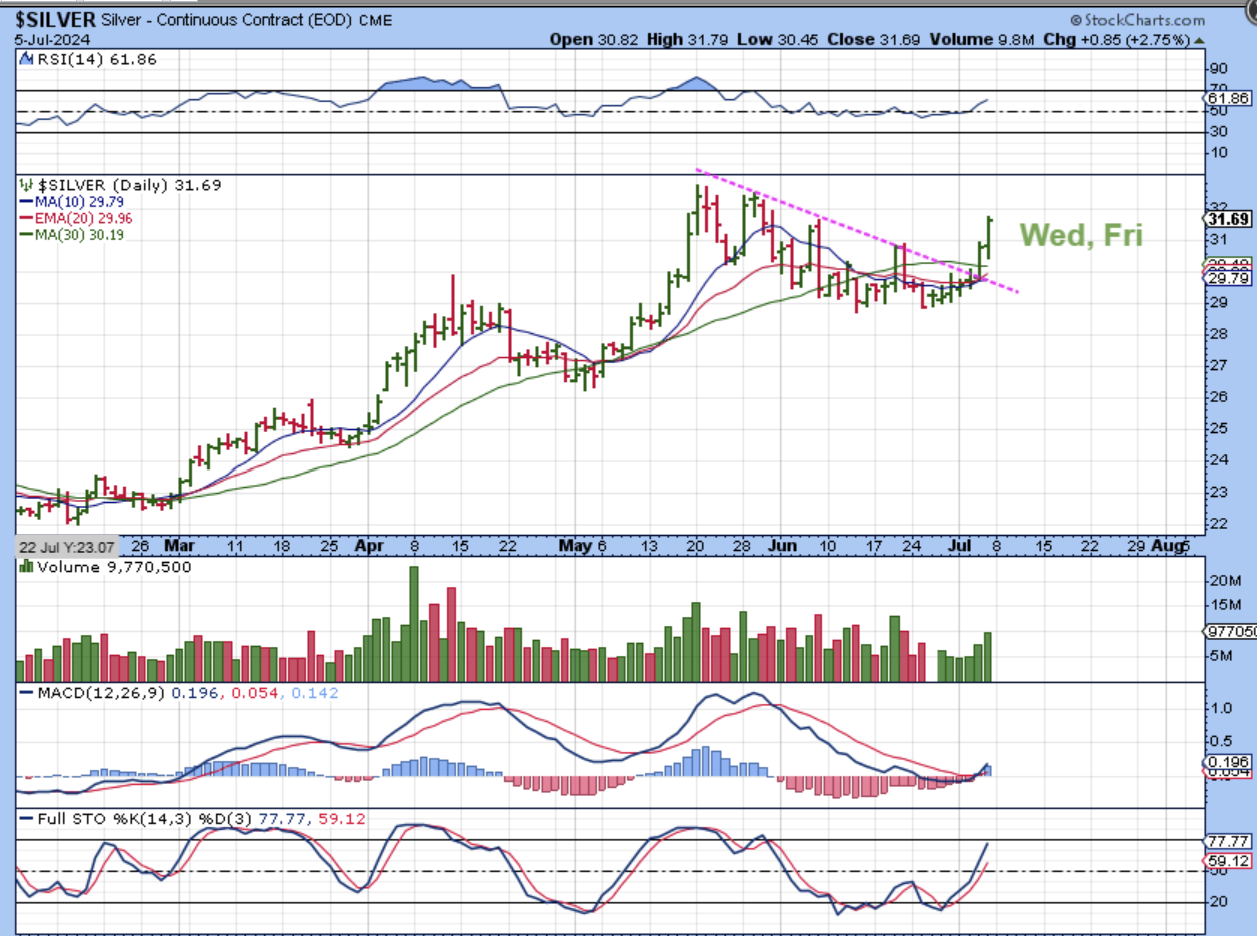
Task: Click the 'Mar' label on date axis
Action: pyautogui.click(x=179, y=547)
